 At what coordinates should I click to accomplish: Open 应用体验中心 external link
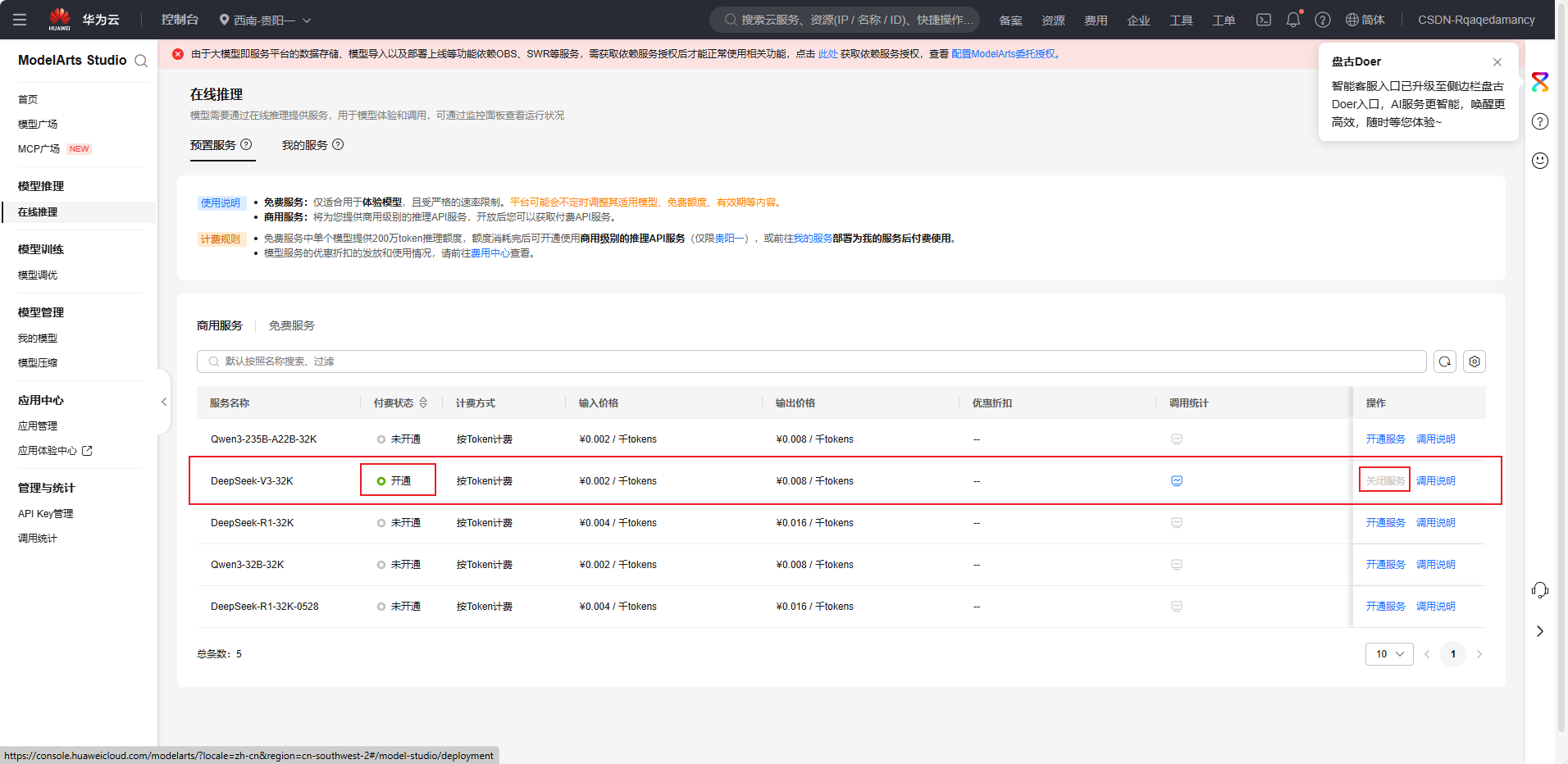click(55, 450)
